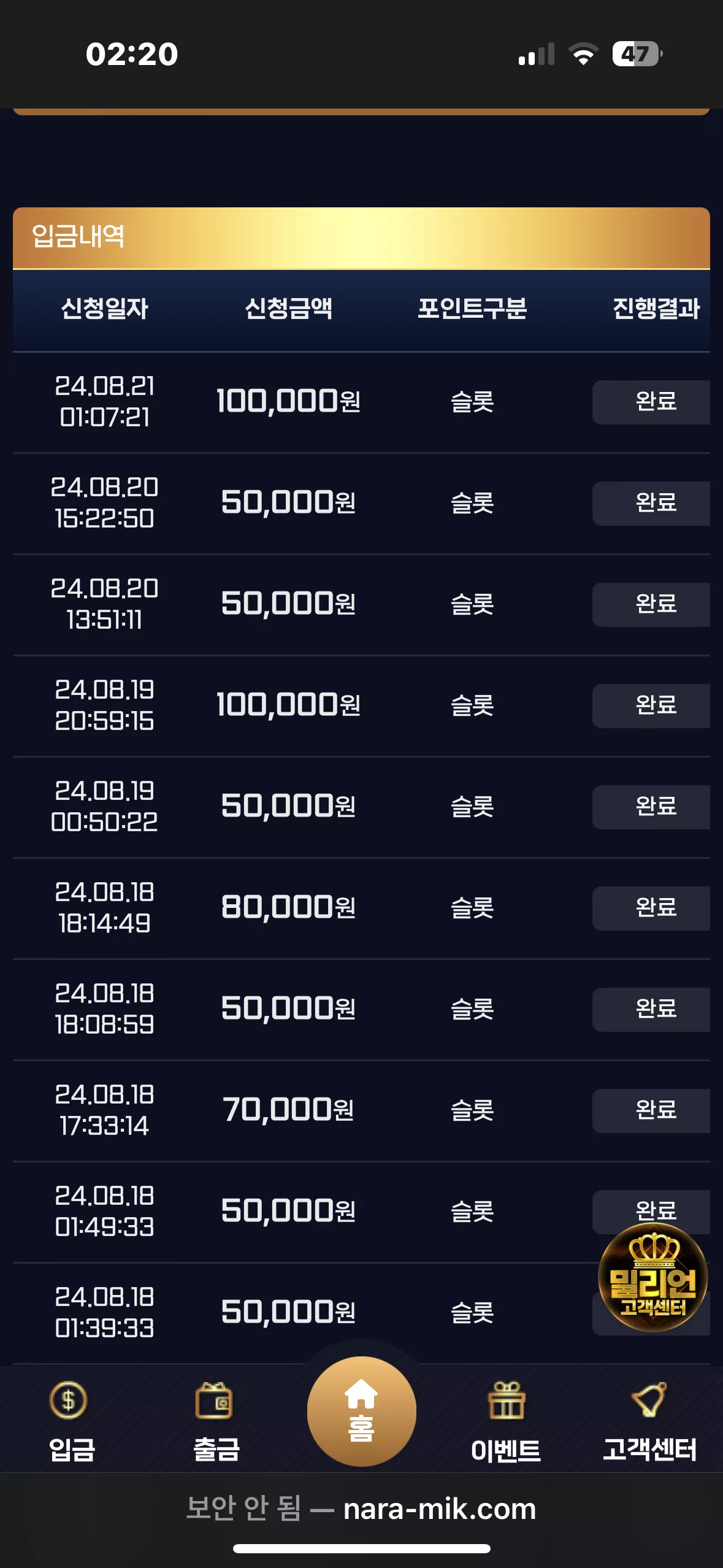
Task: Tap the 슬롯 label in 24.08.20 15:22:50 row
Action: [x=473, y=503]
